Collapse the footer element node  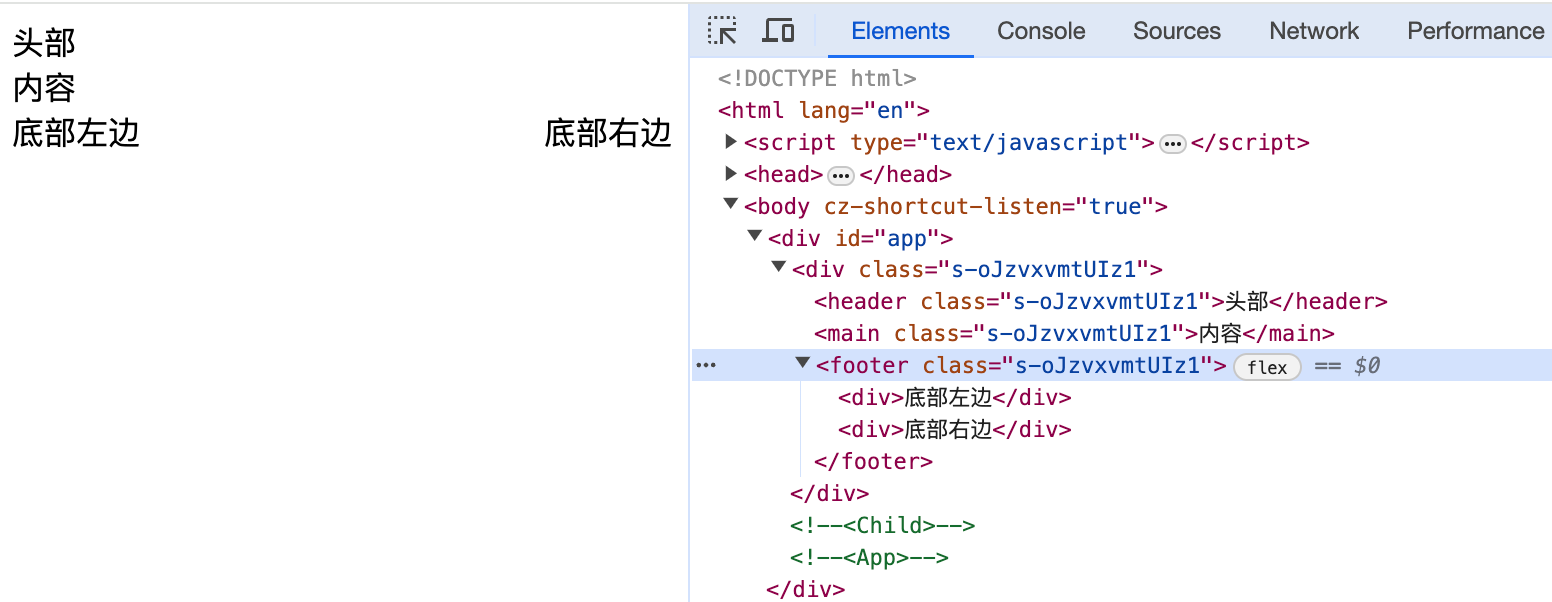pyautogui.click(x=802, y=364)
